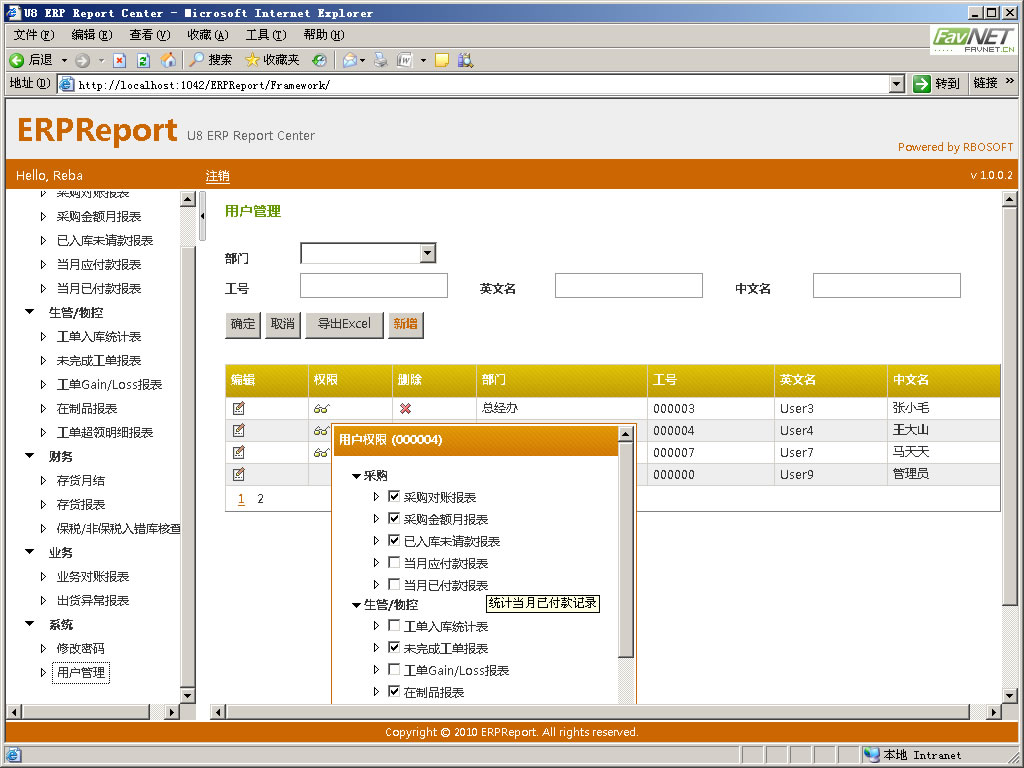Stop page loading with red X icon
Screen dimensions: 1024x768
tap(120, 60)
